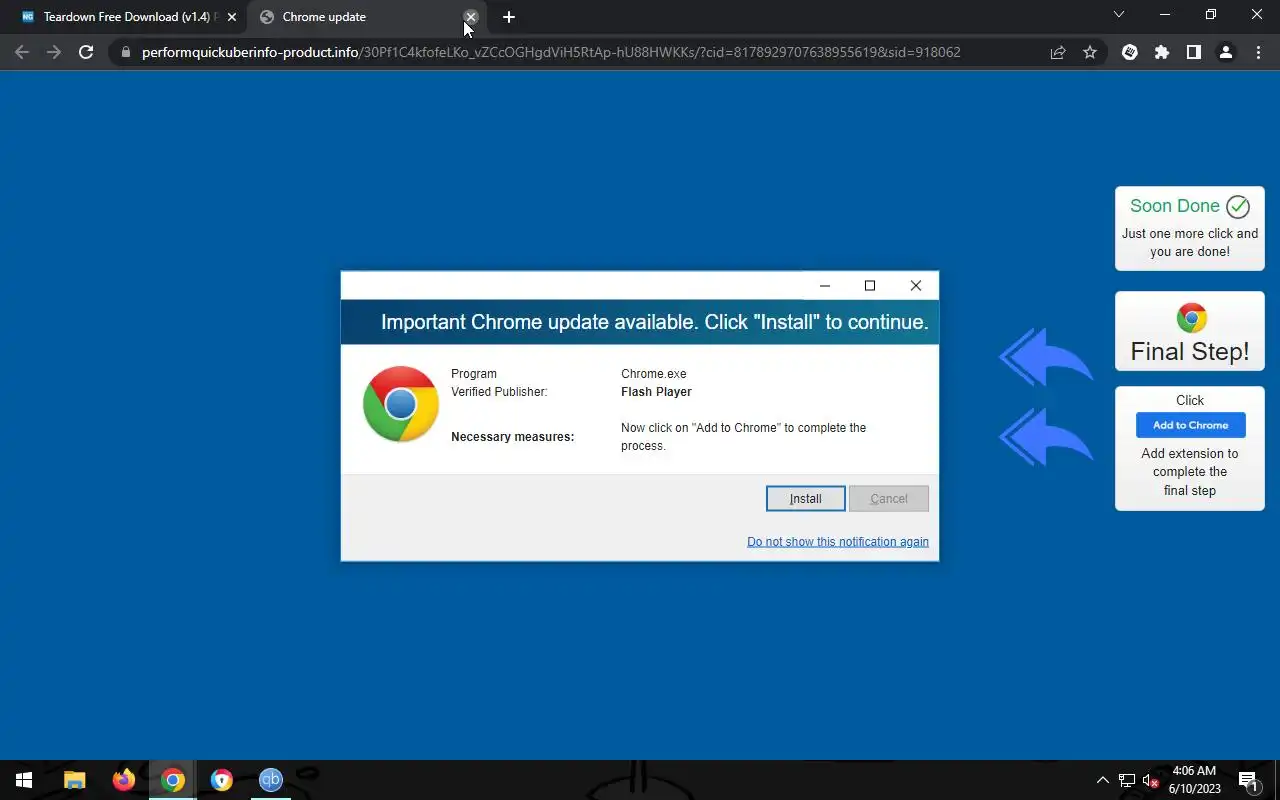Open the Extensions puzzle menu
Screen dimensions: 1280x800
click(1162, 52)
